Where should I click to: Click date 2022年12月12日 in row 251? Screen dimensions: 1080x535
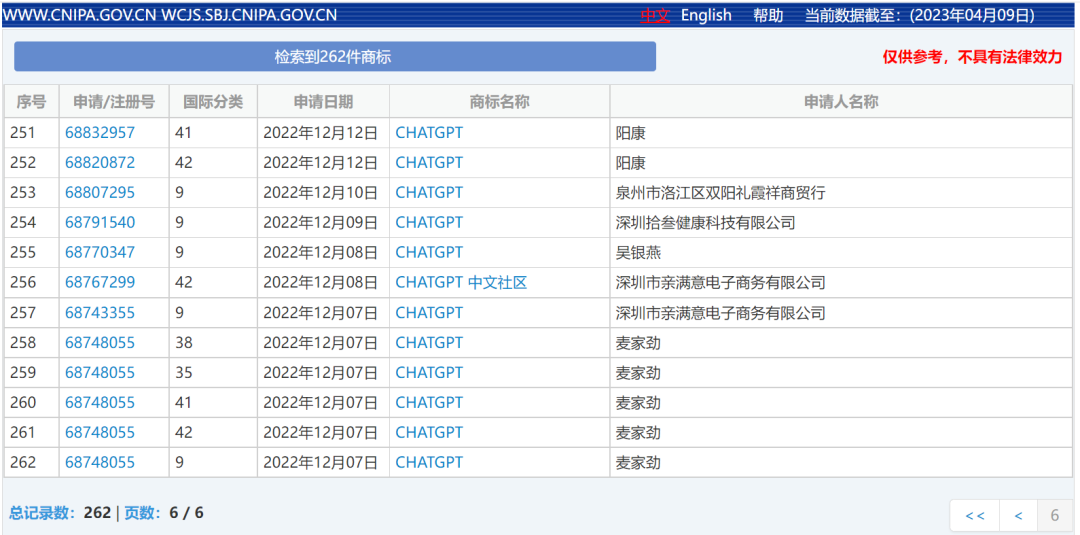[321, 133]
